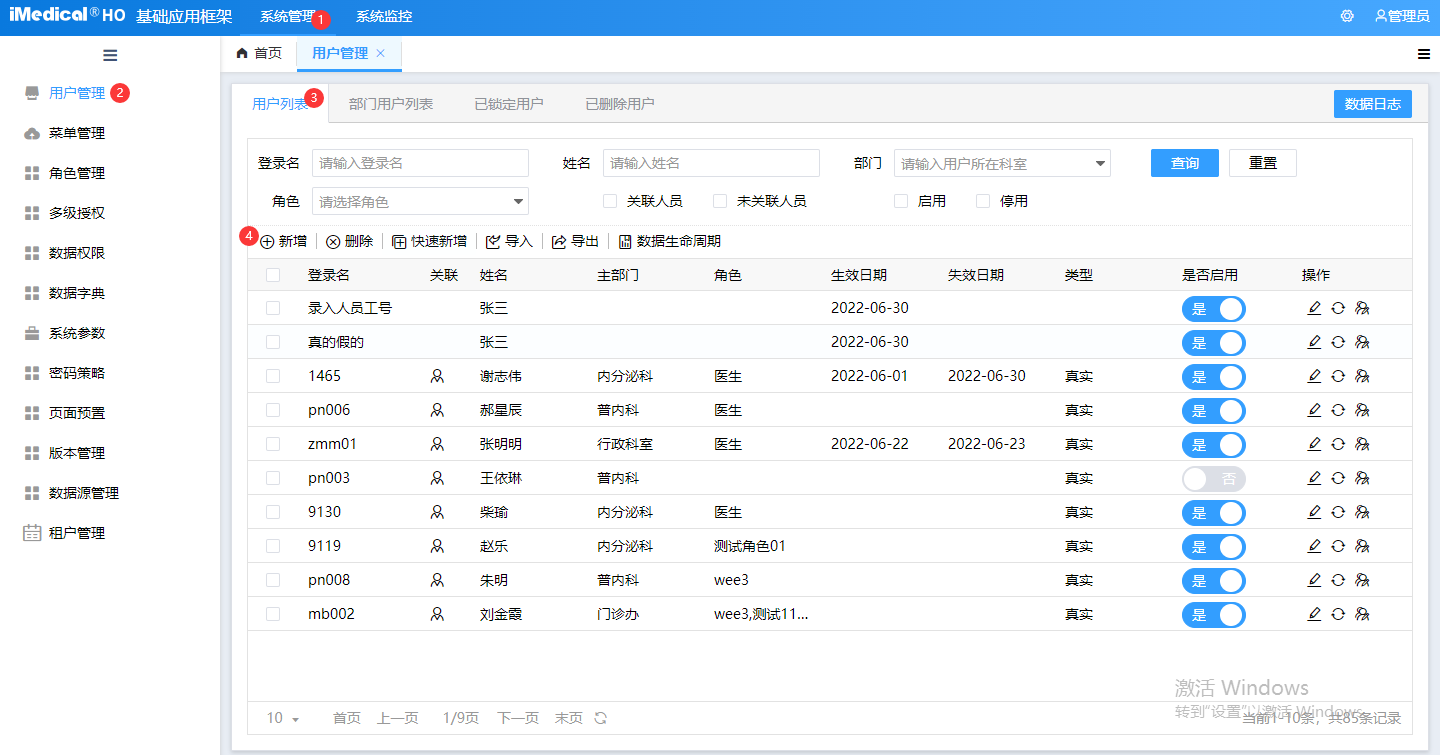Viewport: 1440px width, 755px height.
Task: Tick the 关联人员 filter checkbox
Action: pos(610,201)
